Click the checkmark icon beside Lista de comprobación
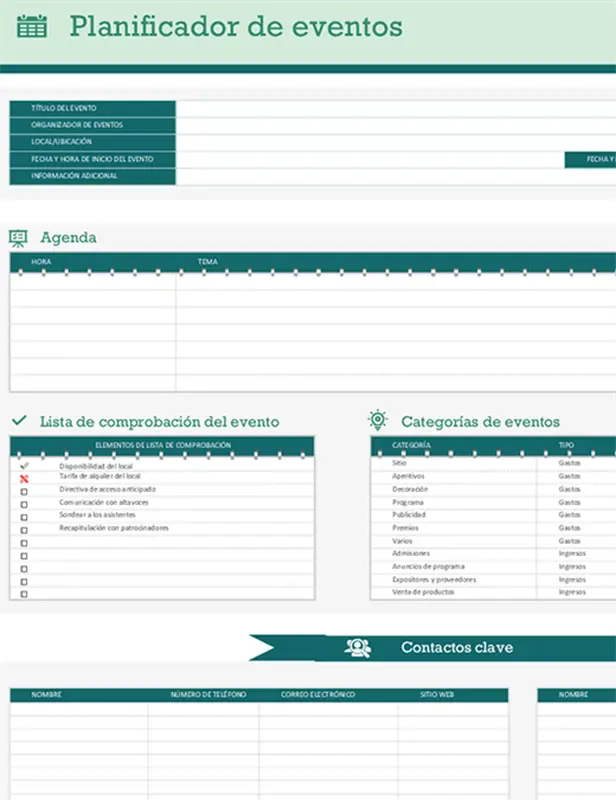The image size is (616, 800). [x=18, y=422]
